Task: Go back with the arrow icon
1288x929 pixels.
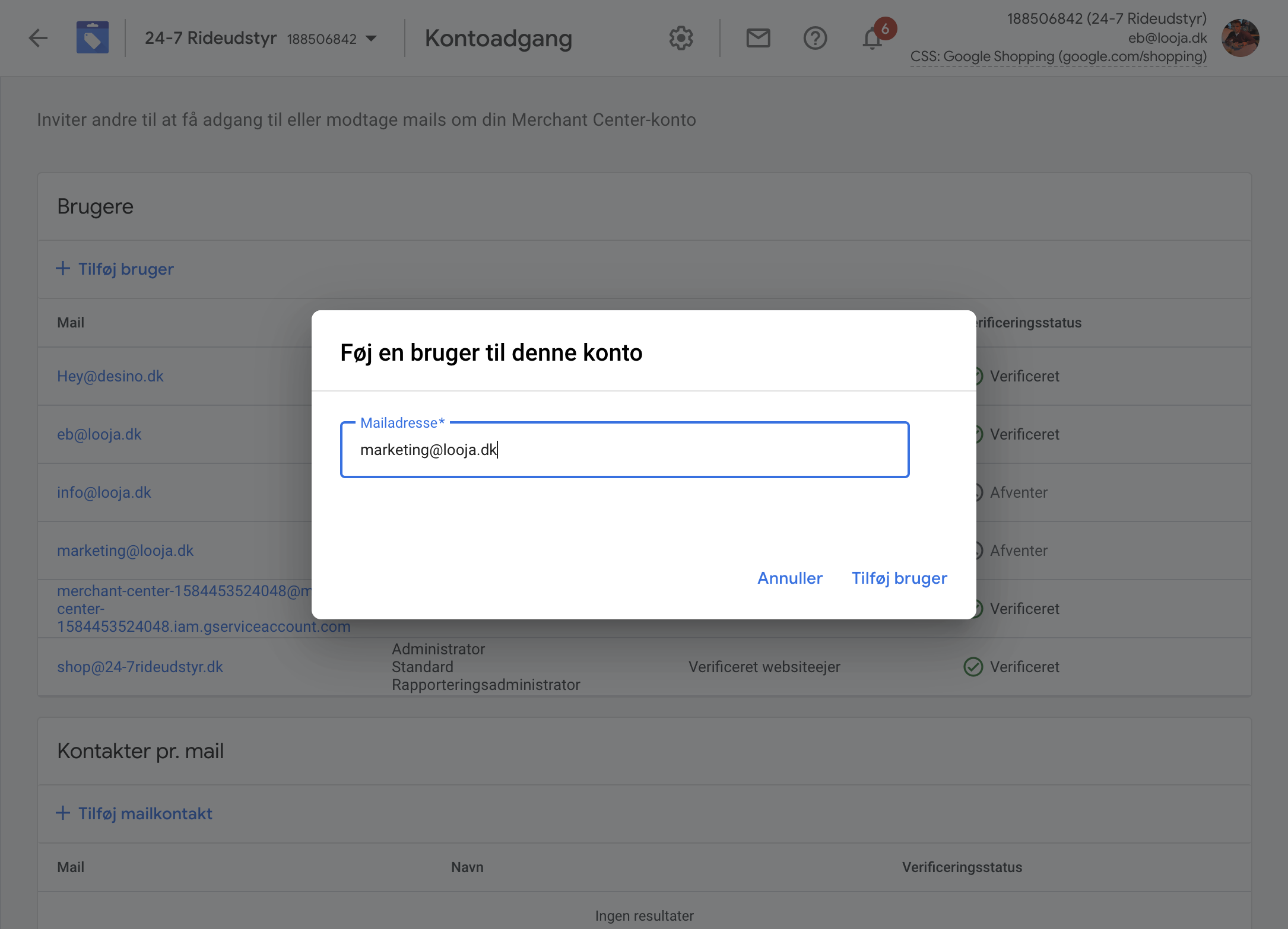Action: [x=38, y=38]
